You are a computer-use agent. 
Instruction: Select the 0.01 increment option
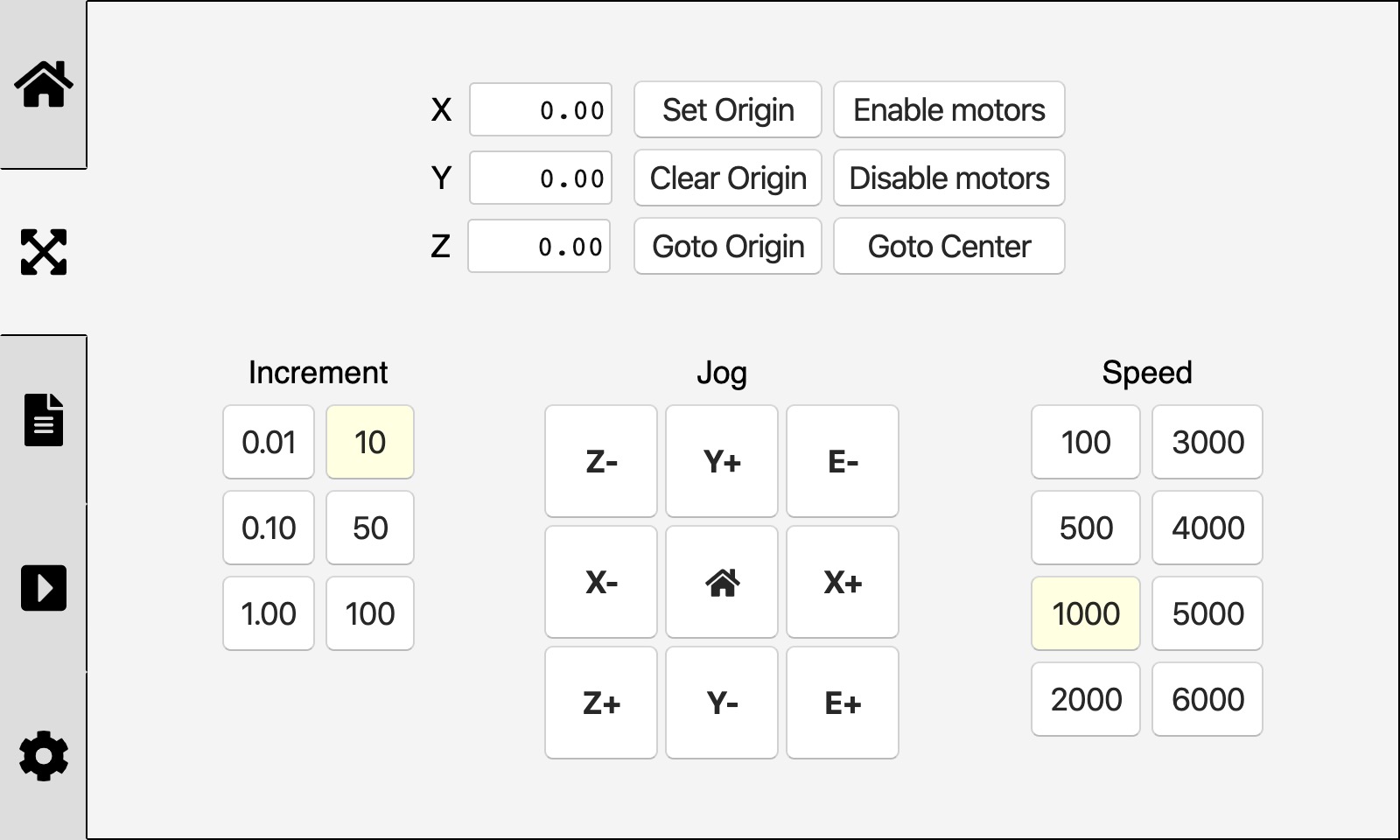tap(269, 442)
